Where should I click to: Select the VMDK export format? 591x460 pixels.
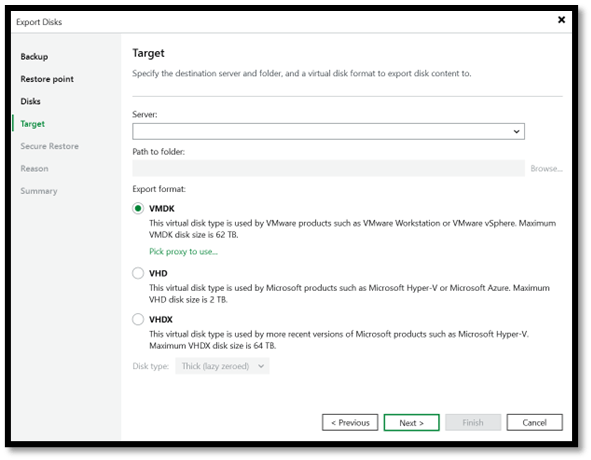tap(138, 208)
